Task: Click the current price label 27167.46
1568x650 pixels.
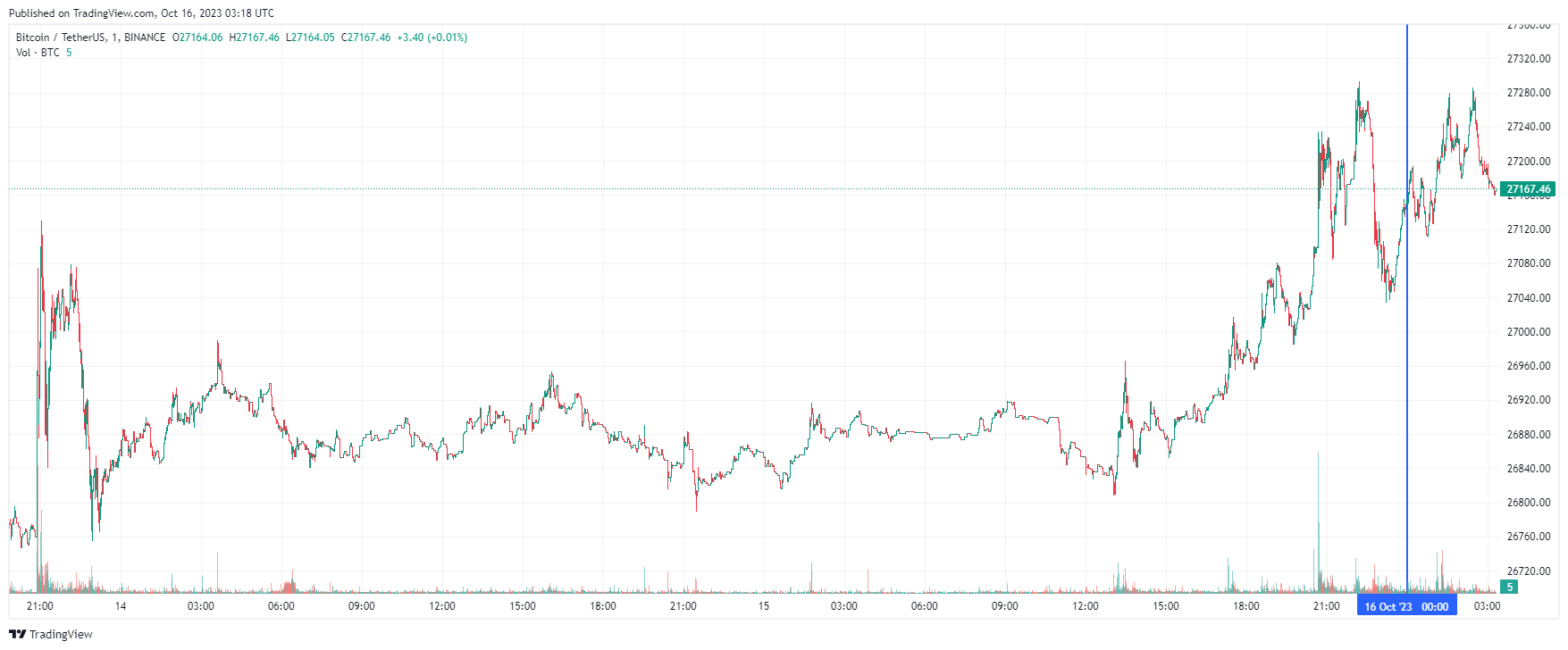Action: [x=1528, y=189]
